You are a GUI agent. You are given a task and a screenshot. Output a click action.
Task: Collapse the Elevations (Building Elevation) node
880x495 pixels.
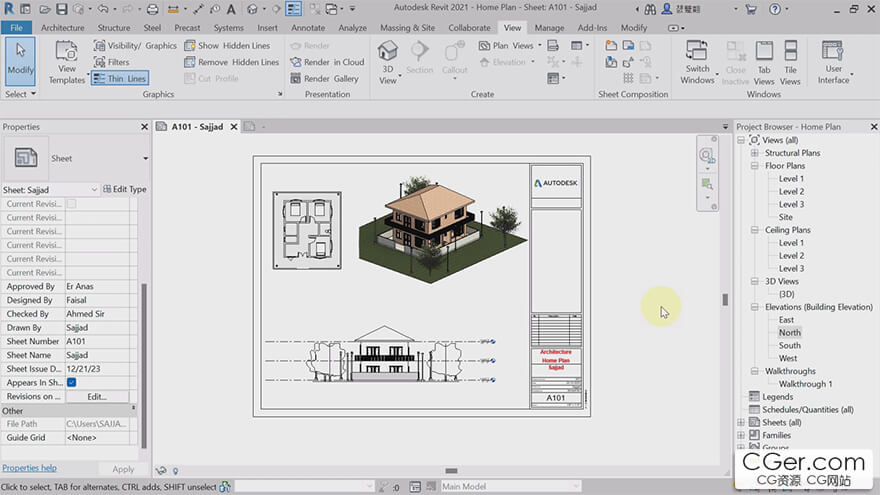(x=755, y=307)
